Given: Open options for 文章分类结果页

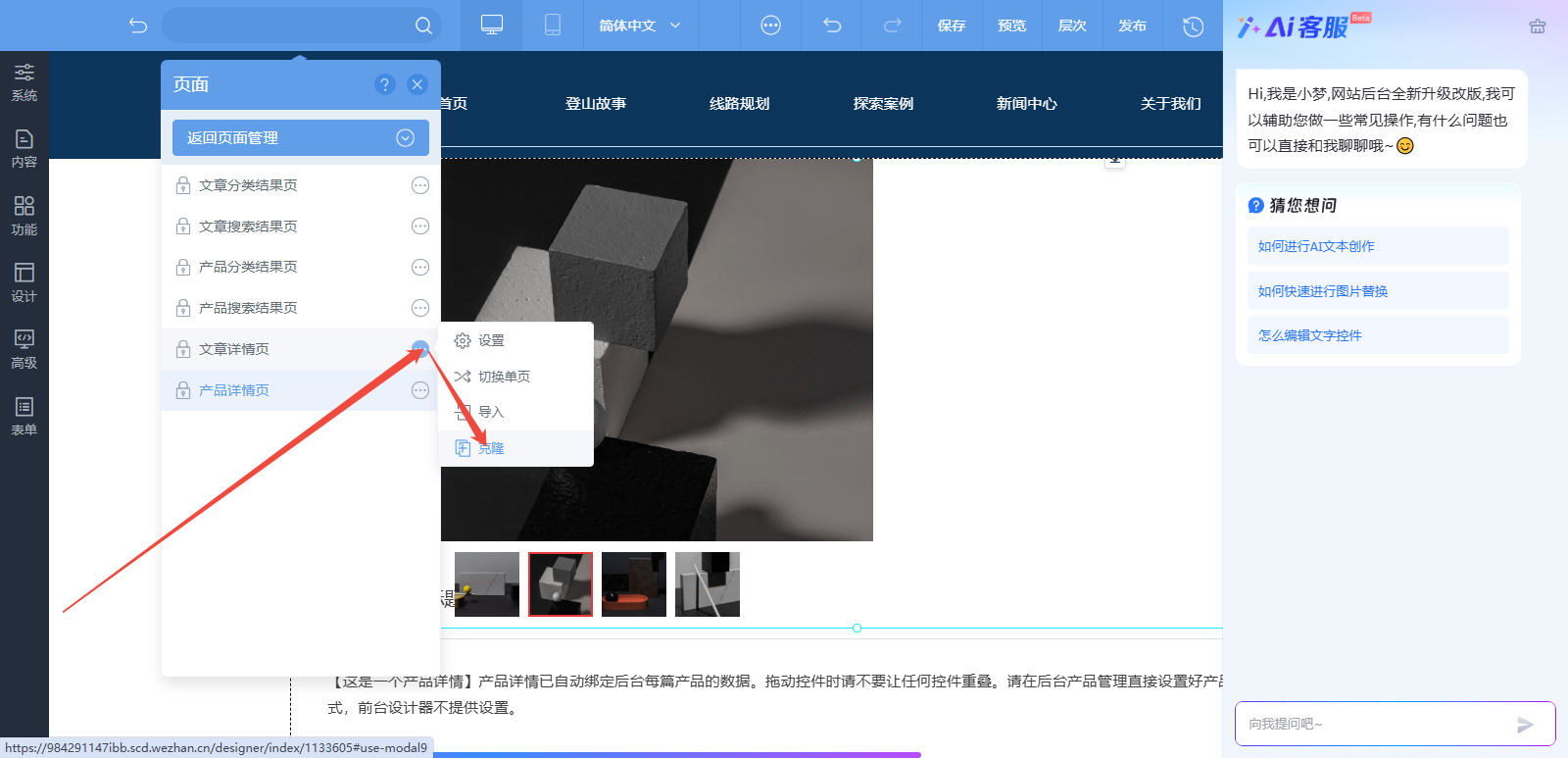Looking at the screenshot, I should [420, 185].
